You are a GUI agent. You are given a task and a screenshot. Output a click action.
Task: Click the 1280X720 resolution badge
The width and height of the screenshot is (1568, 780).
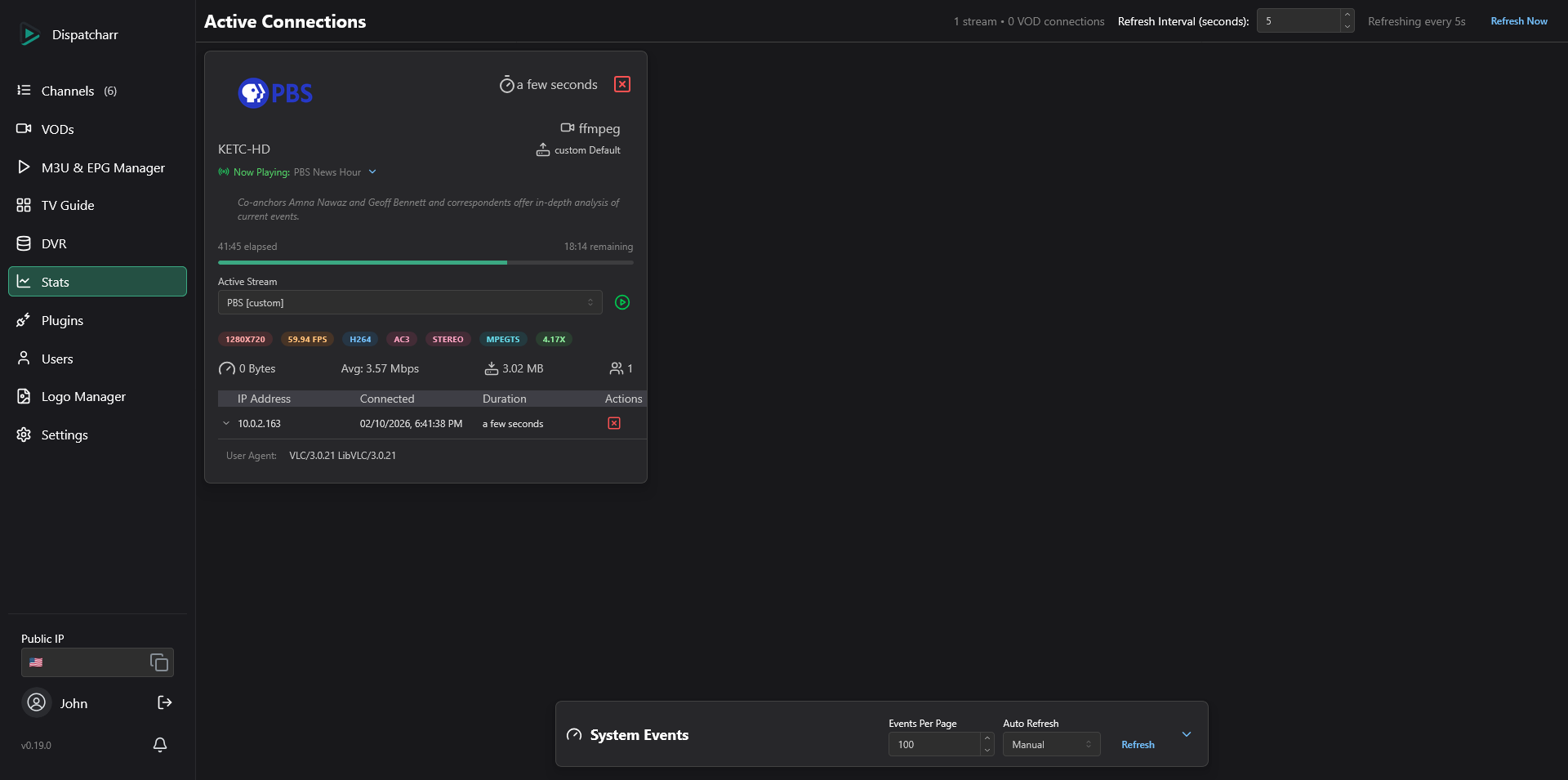tap(245, 339)
